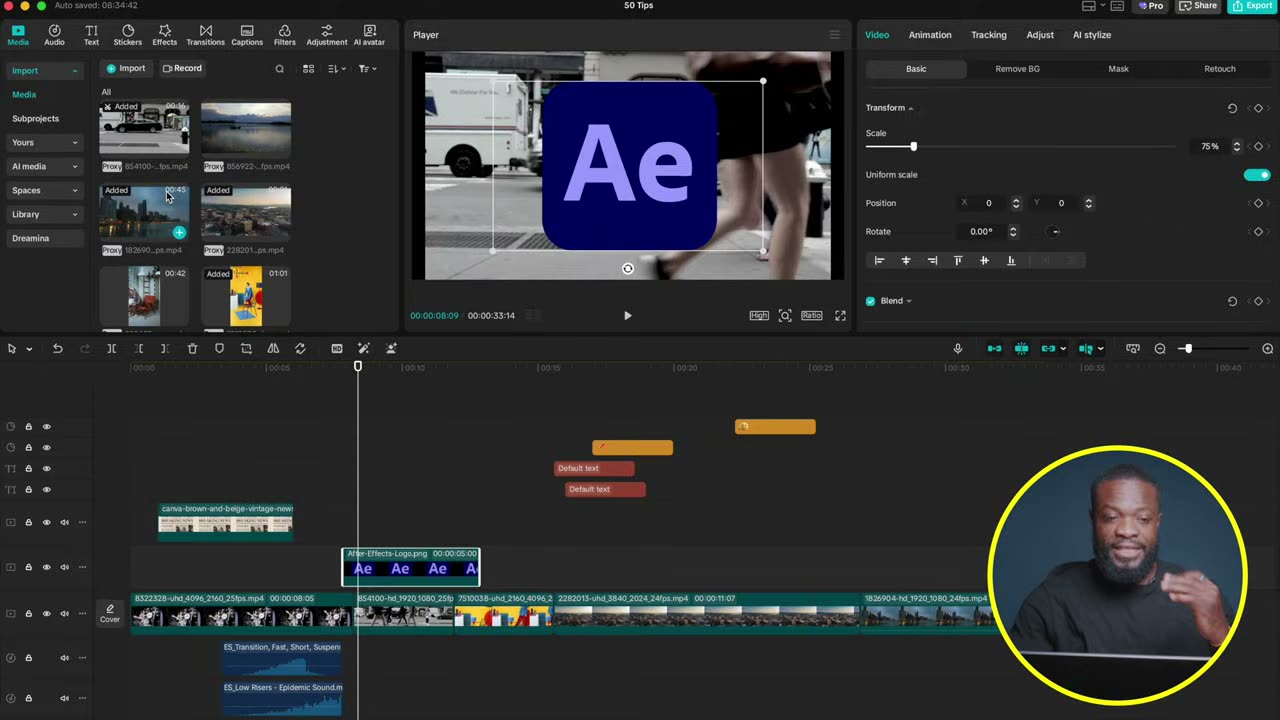Expand the Blend section arrow
This screenshot has height=720, width=1280.
(909, 301)
